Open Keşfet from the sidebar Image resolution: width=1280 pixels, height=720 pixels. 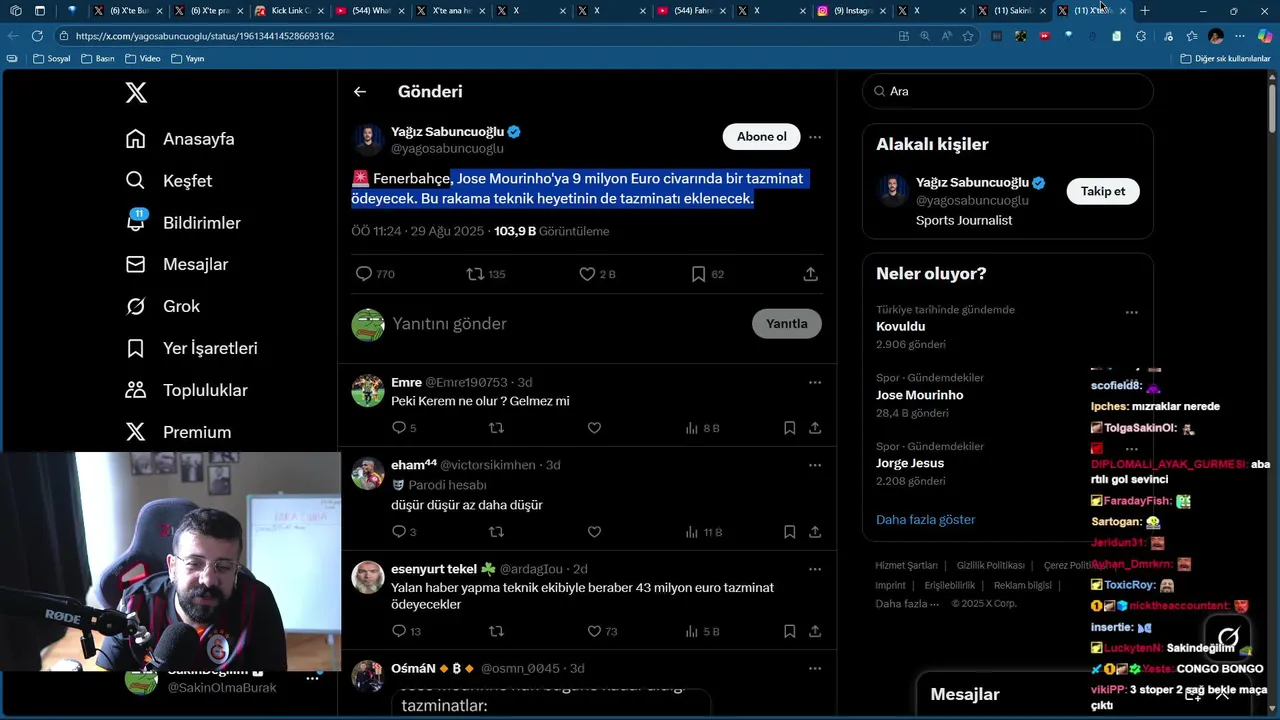click(169, 181)
